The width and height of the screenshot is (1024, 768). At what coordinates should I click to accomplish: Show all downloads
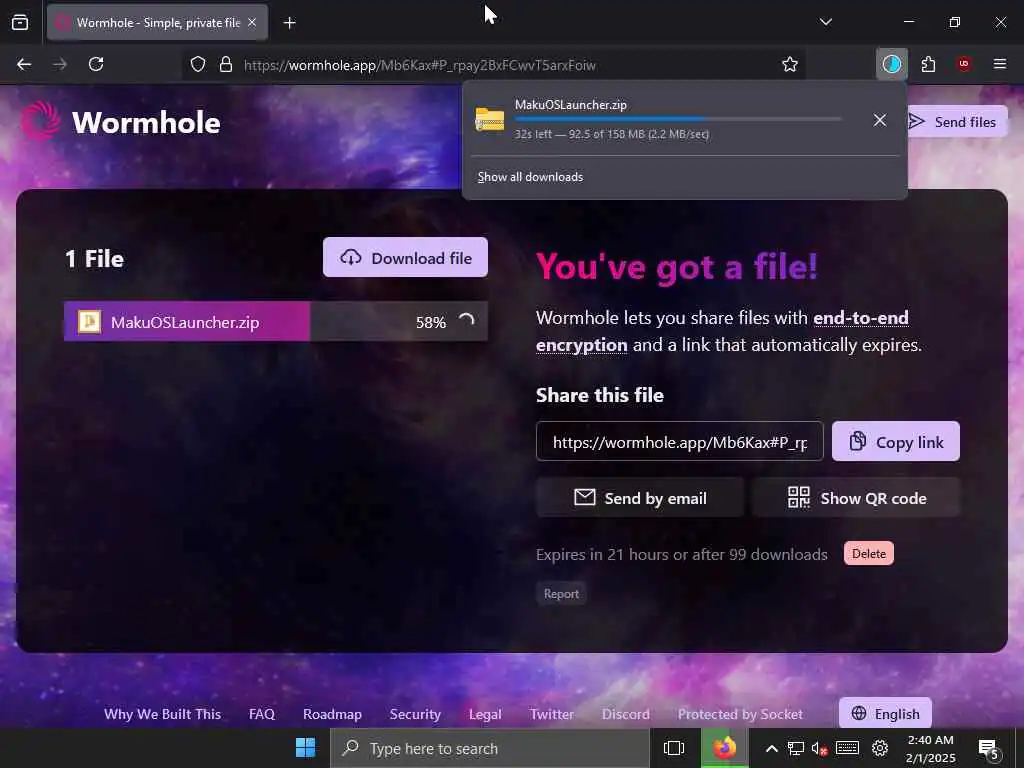pos(530,177)
